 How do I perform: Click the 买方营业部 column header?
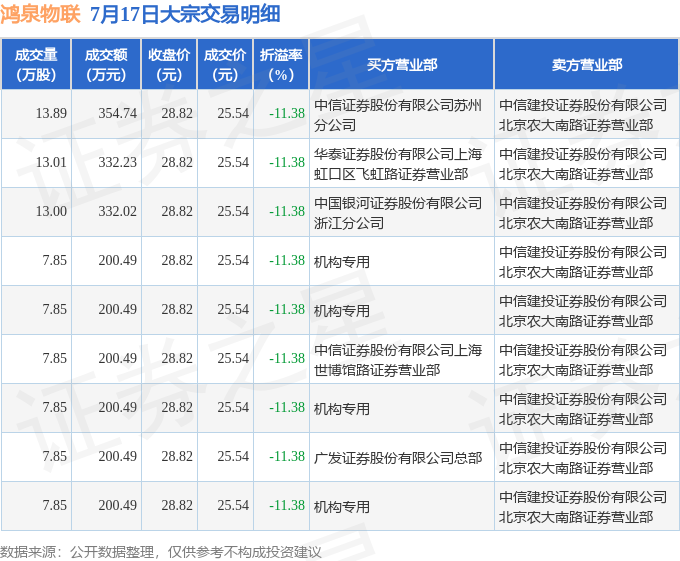pos(402,65)
